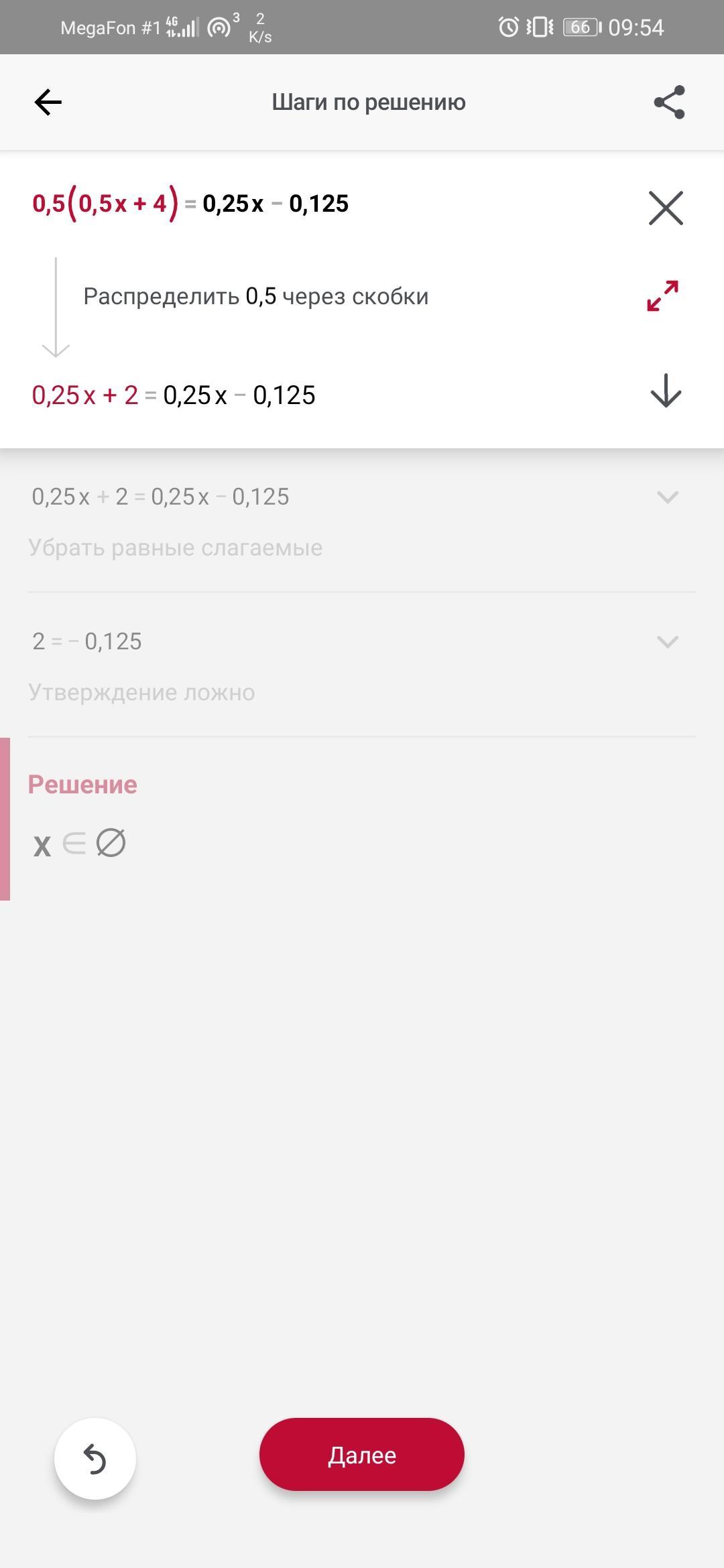Select the step 2 = −0,125

[x=87, y=641]
